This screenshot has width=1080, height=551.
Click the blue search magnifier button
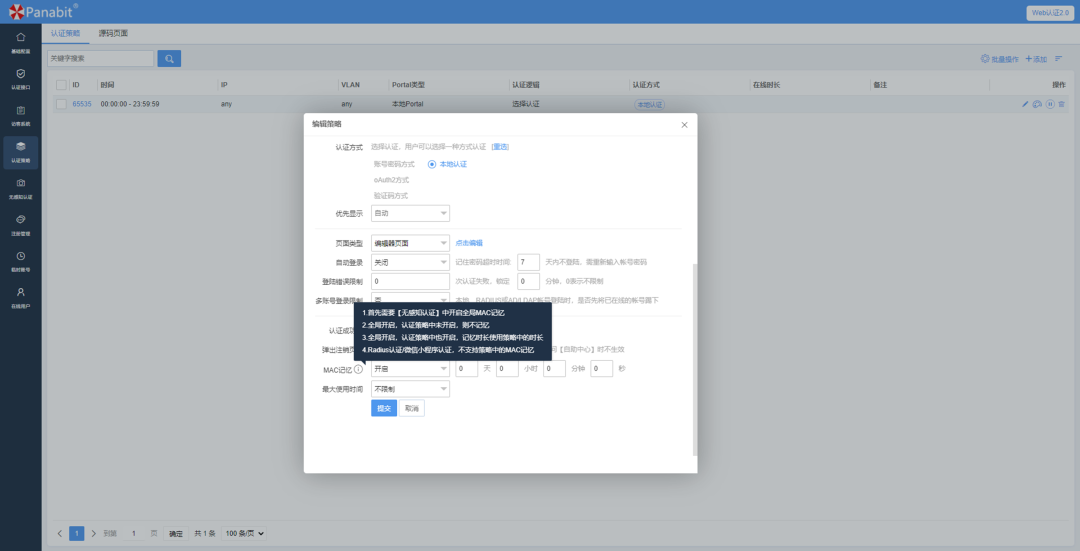pos(169,59)
